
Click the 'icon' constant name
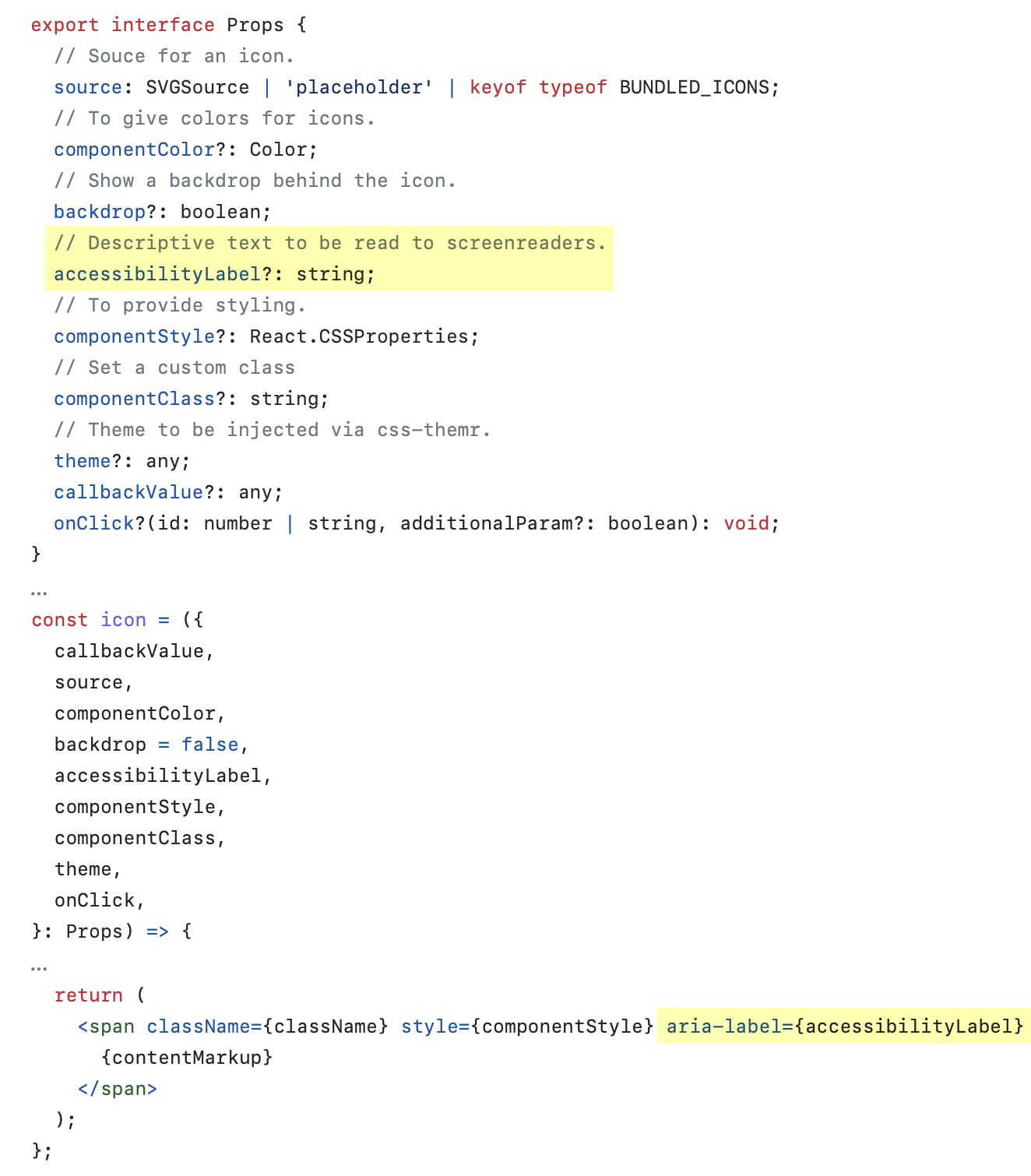coord(123,620)
